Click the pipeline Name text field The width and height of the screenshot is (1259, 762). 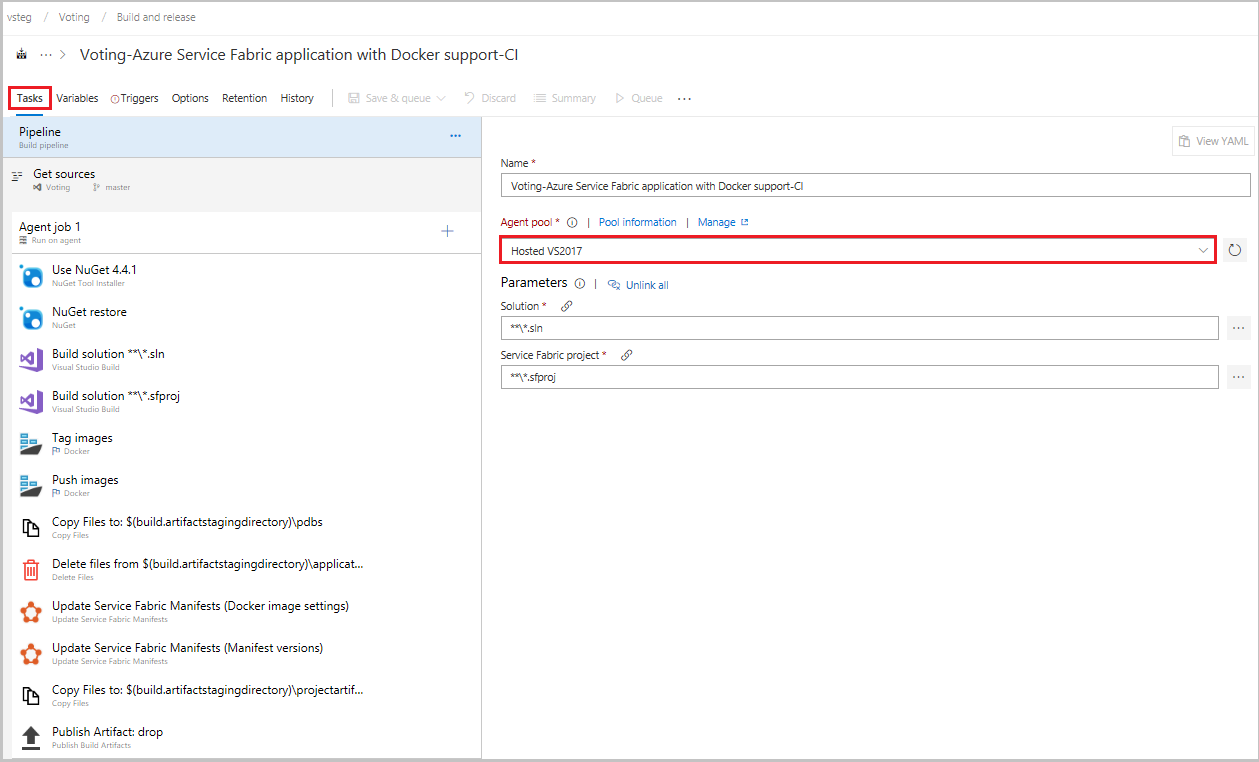click(x=875, y=185)
